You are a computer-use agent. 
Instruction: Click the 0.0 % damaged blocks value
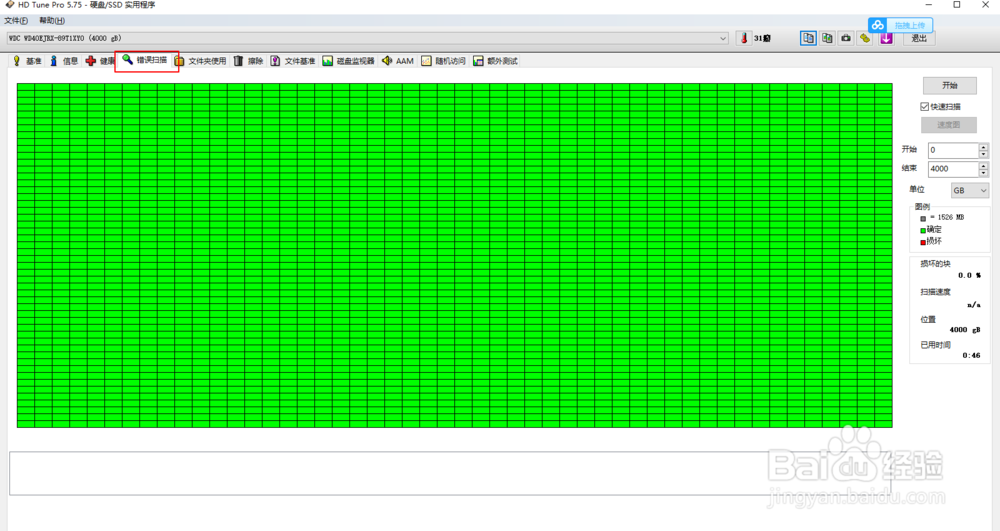point(969,275)
